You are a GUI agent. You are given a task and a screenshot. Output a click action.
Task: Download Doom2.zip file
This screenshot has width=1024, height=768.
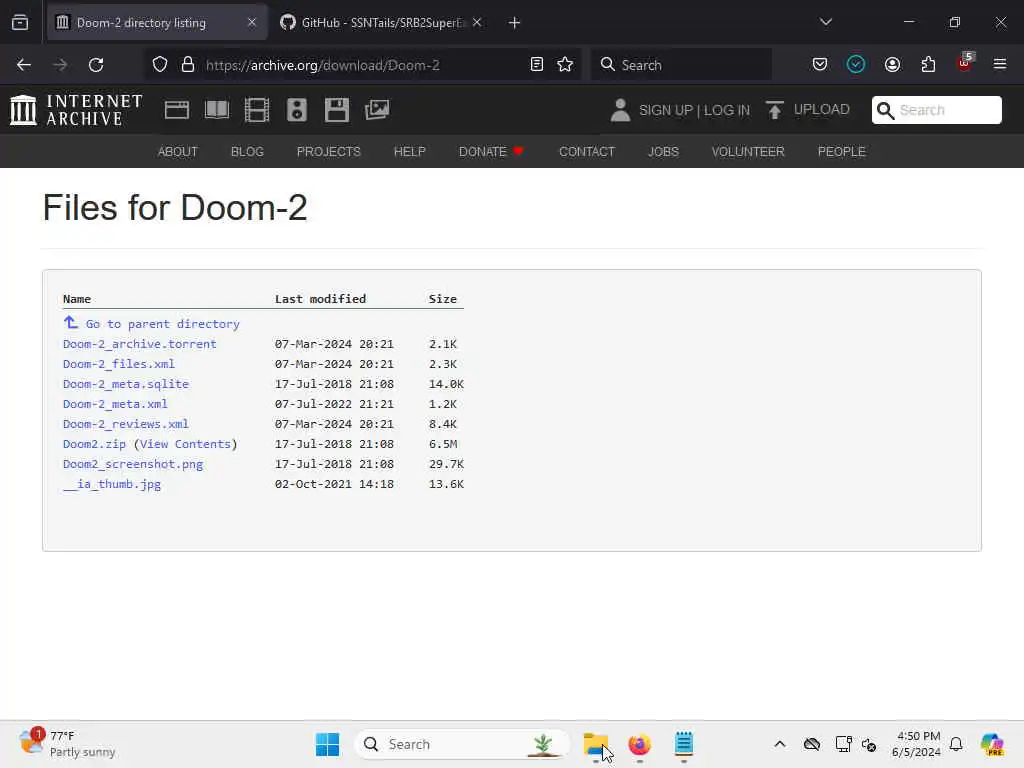tap(94, 444)
